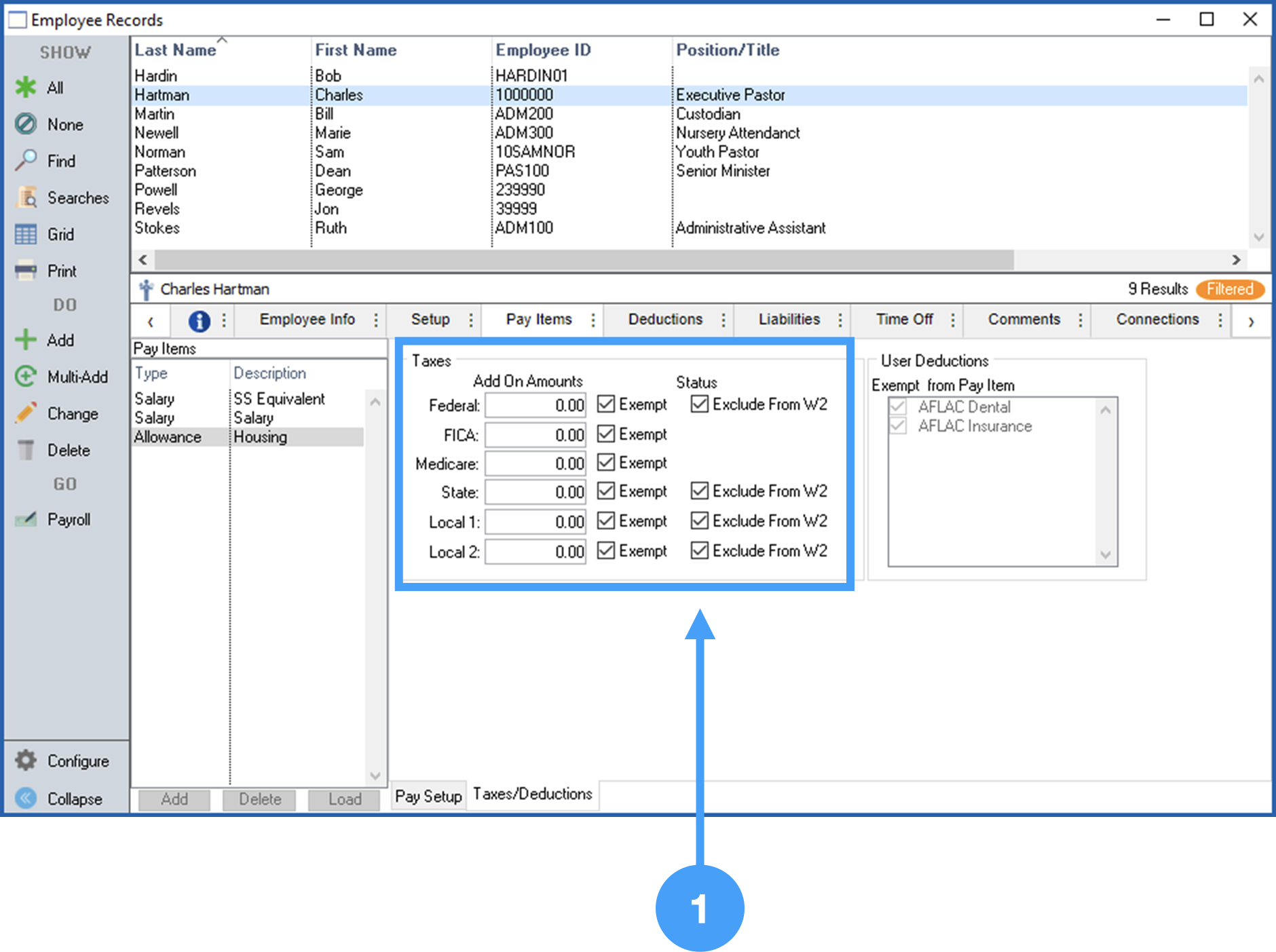The width and height of the screenshot is (1276, 952).
Task: Open the Deductions tab options menu
Action: [x=724, y=320]
